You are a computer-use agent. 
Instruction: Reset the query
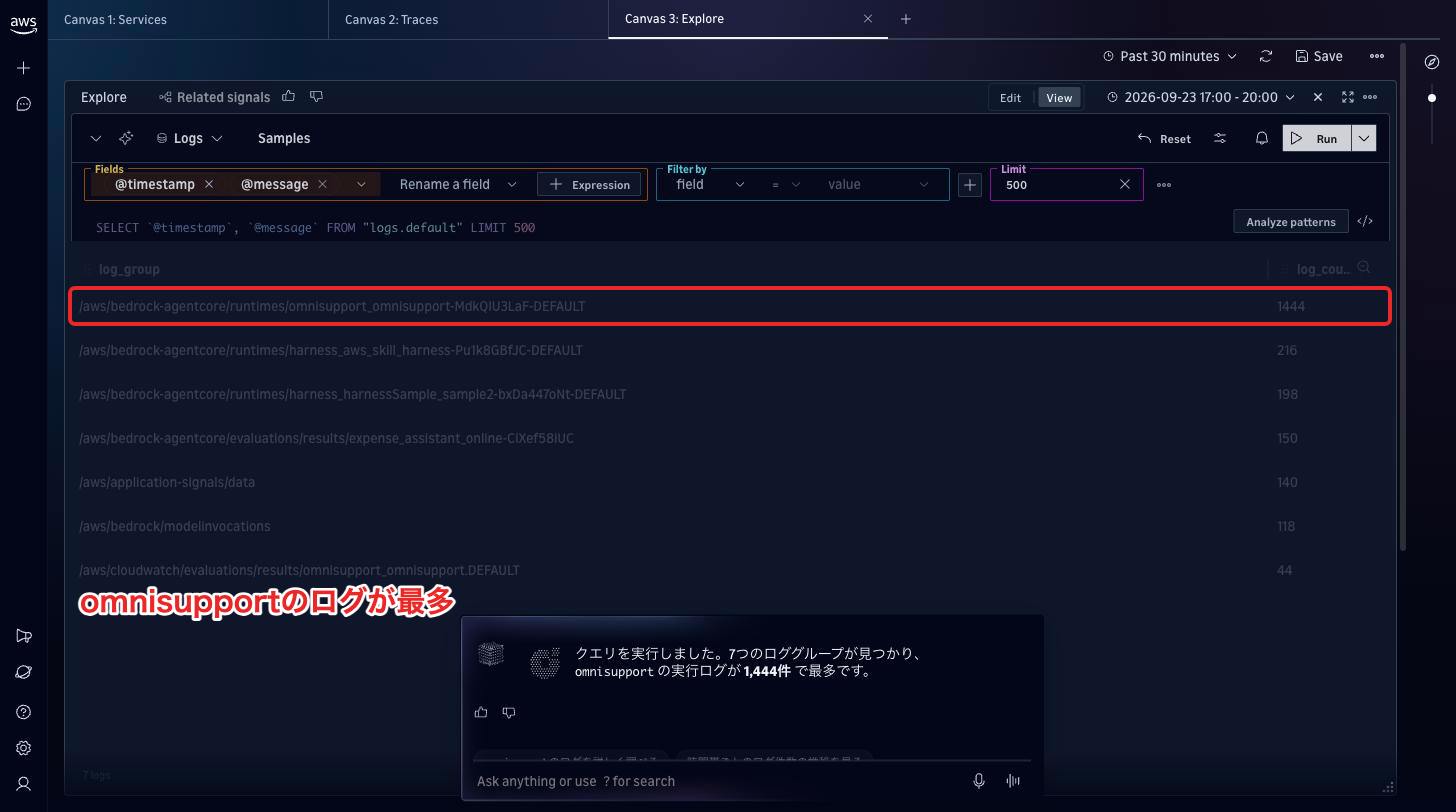pos(1165,138)
